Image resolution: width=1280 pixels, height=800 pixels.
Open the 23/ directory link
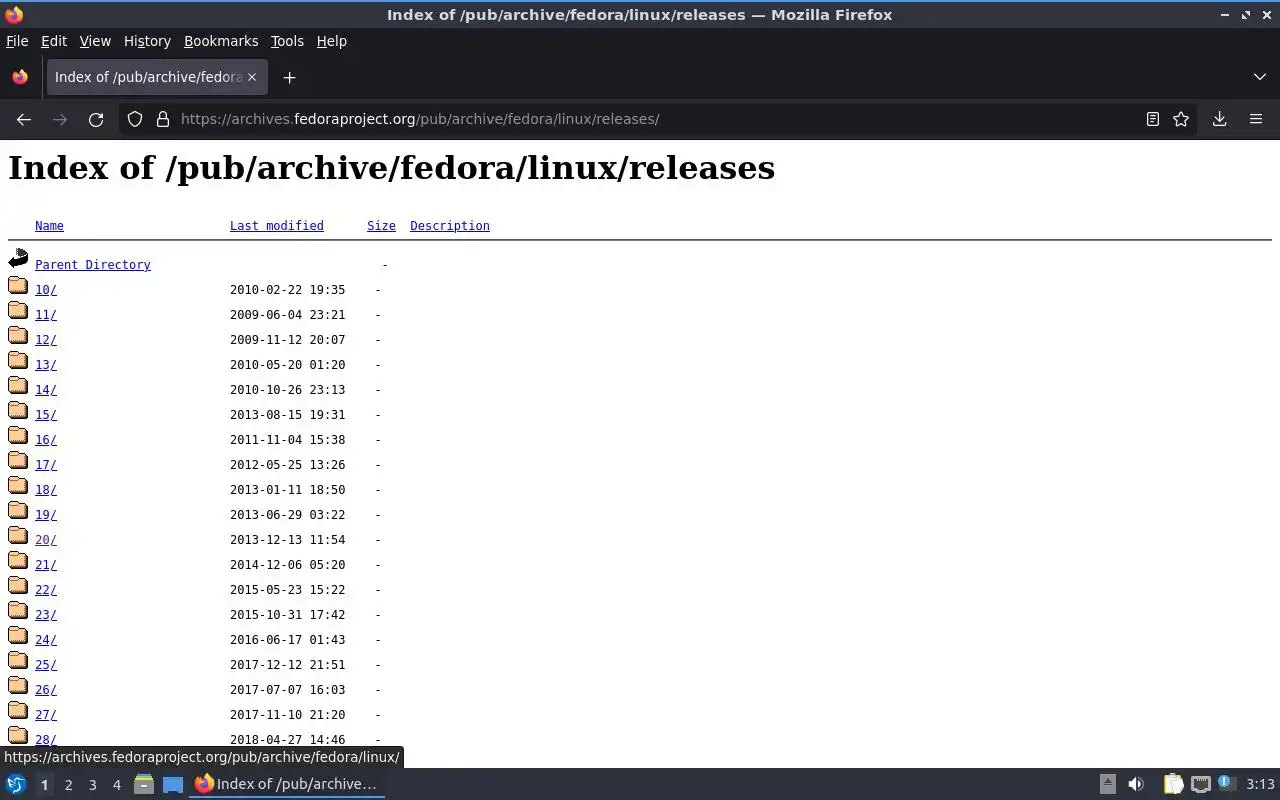click(46, 615)
